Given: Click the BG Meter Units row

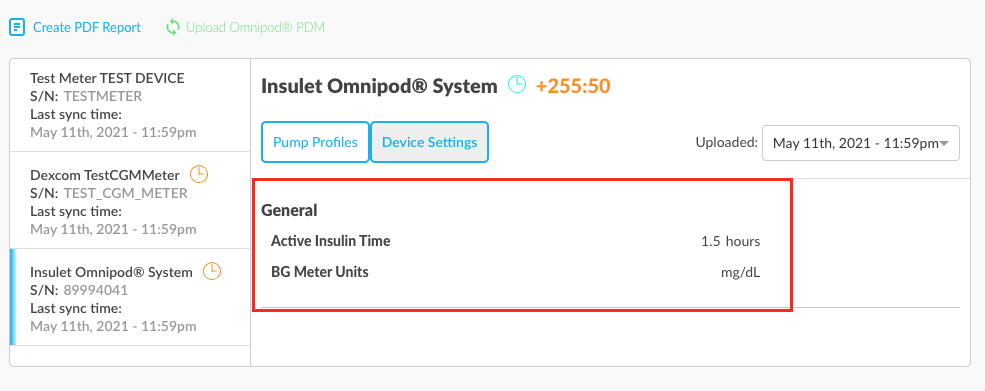Looking at the screenshot, I should tap(516, 273).
